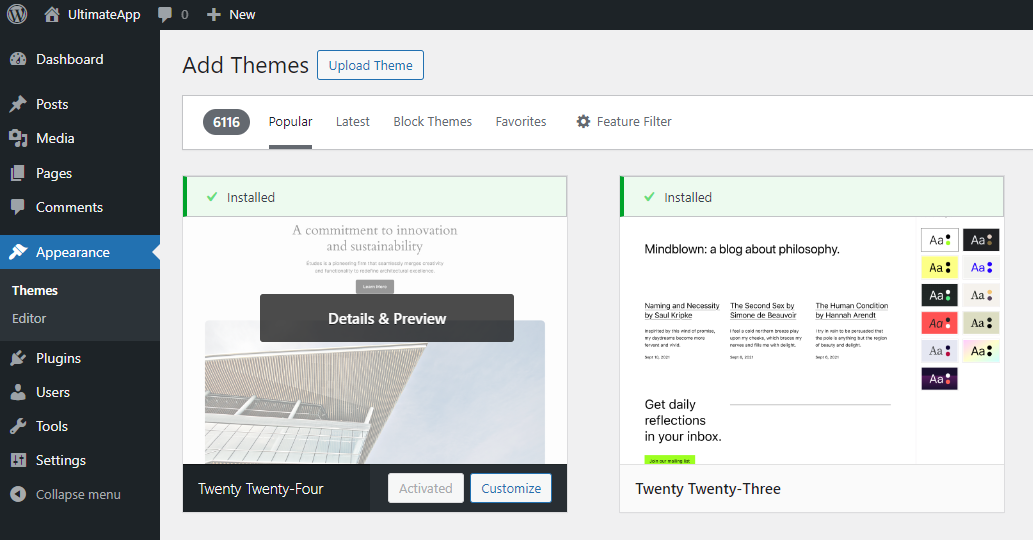Click the Pages document icon
Screen dimensions: 1033x540
pyautogui.click(x=18, y=173)
